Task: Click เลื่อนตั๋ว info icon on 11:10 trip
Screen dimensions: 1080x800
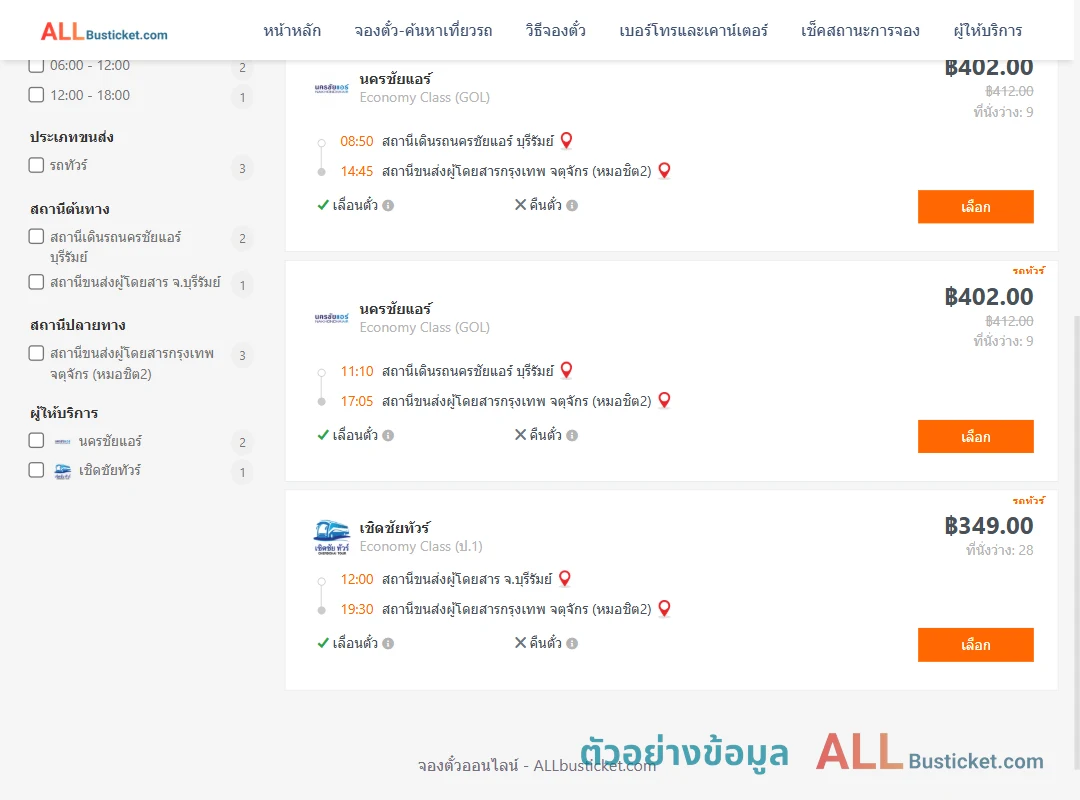Action: point(388,435)
